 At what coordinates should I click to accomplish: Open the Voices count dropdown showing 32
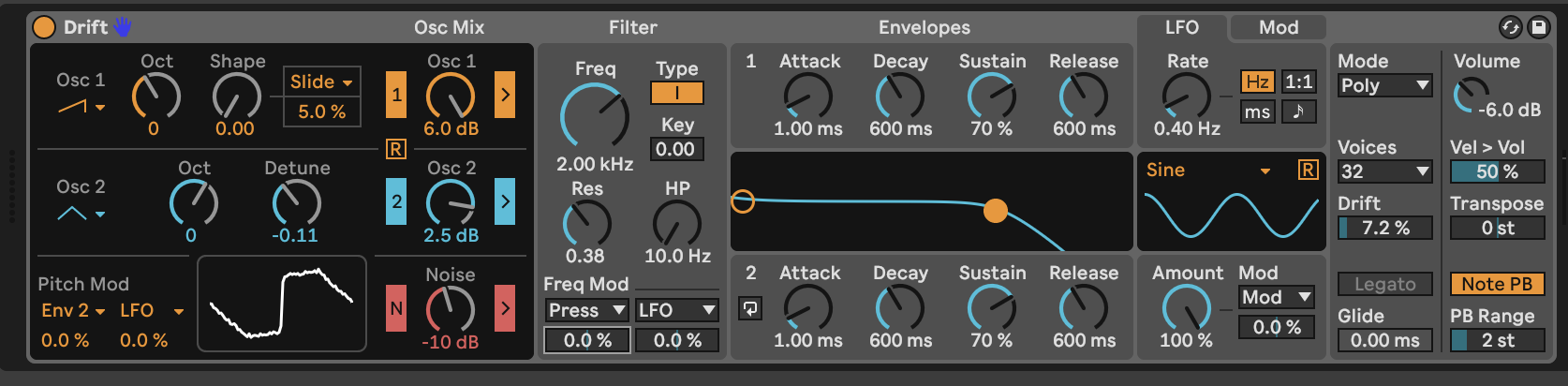coord(1385,171)
